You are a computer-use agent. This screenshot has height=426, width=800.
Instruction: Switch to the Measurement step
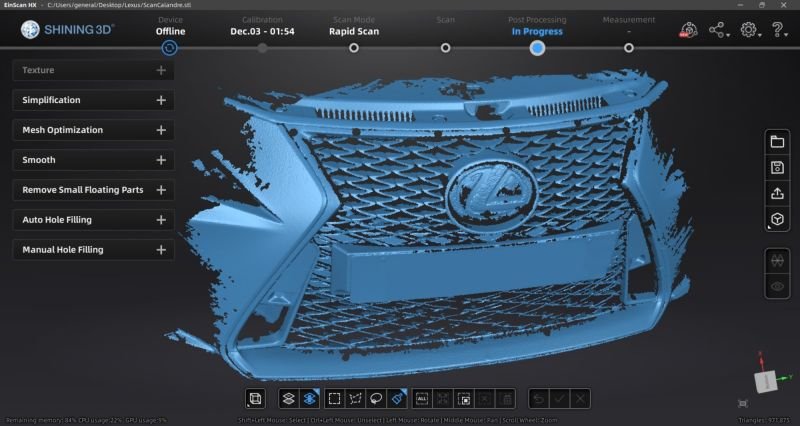coord(629,47)
